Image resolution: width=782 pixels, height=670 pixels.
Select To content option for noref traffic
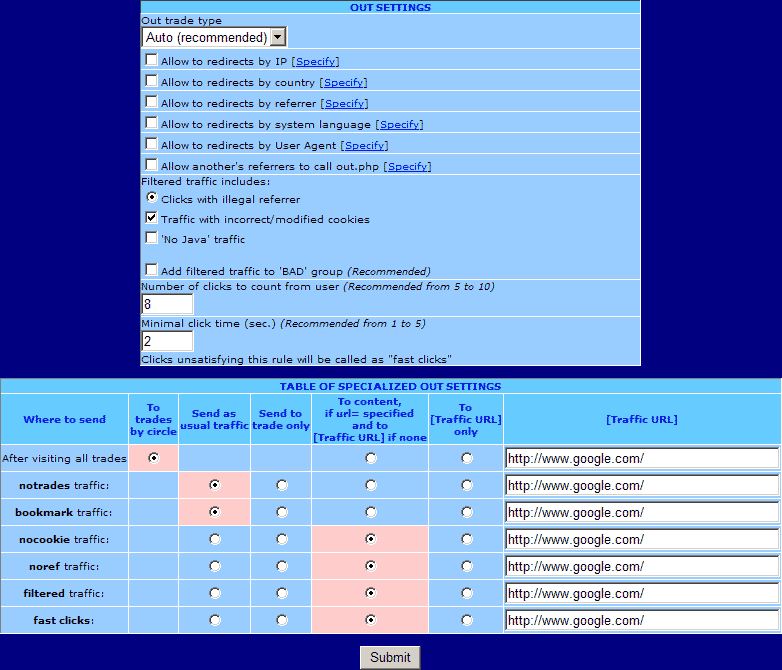pyautogui.click(x=371, y=566)
